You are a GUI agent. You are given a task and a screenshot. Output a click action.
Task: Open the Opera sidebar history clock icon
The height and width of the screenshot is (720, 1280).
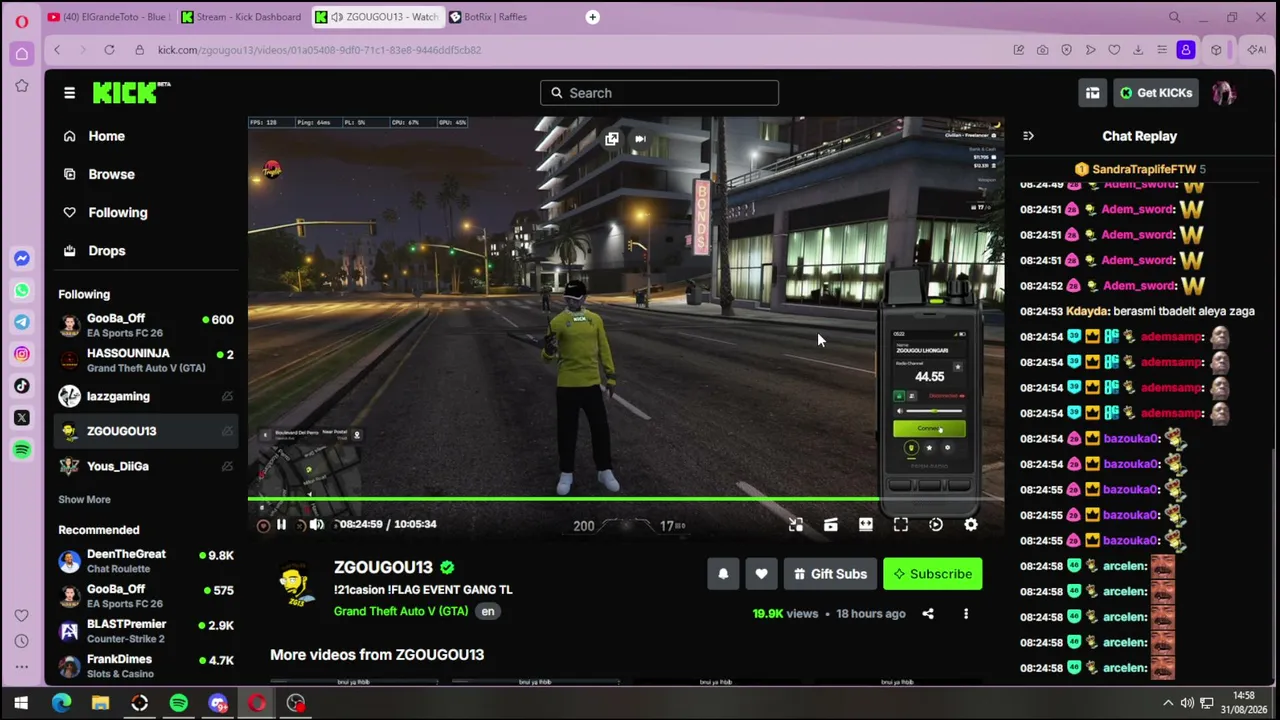tap(21, 641)
